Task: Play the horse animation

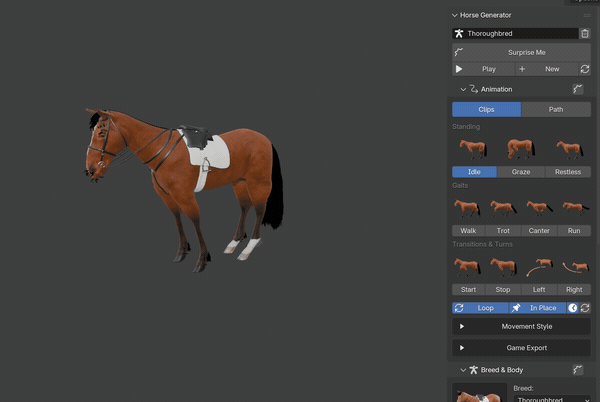Action: (x=483, y=69)
